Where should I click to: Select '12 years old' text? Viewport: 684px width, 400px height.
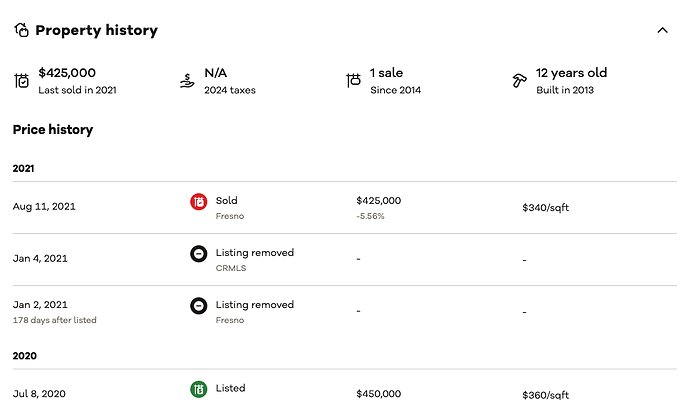tap(571, 73)
